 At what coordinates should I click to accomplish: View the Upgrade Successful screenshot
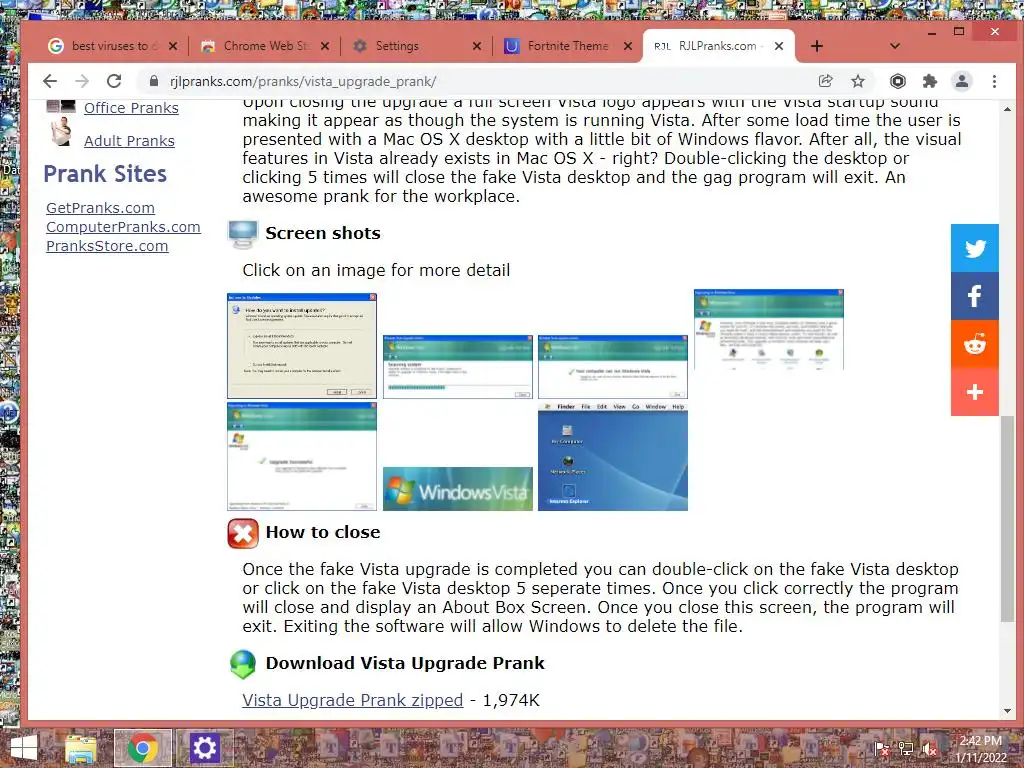click(302, 456)
